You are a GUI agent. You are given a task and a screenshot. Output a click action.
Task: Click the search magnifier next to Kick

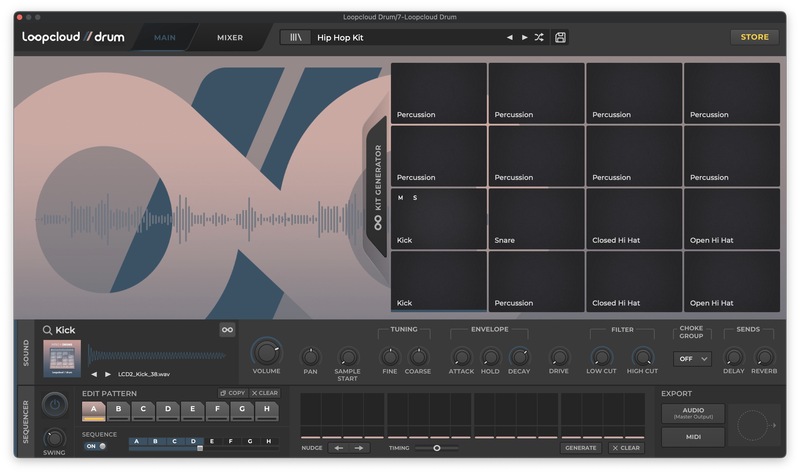46,330
